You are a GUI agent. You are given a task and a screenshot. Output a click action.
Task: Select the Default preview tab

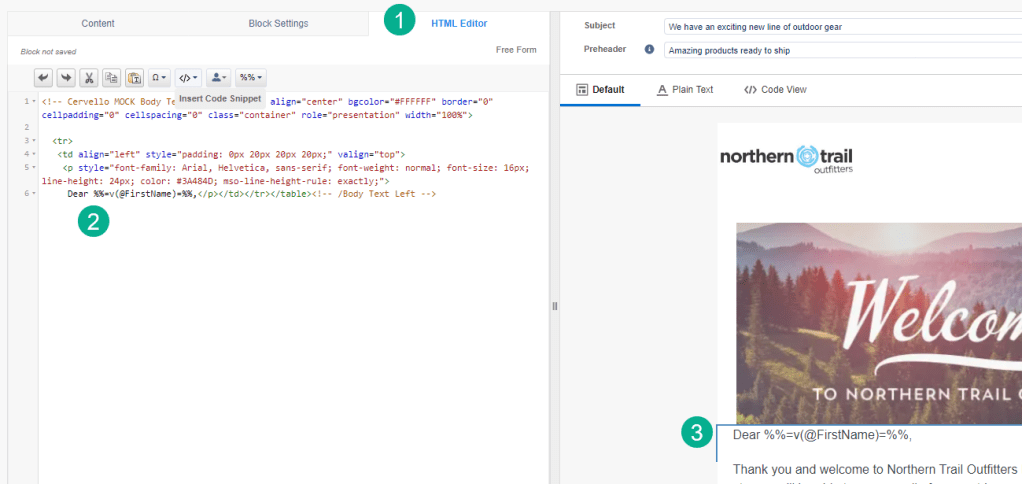tap(600, 90)
